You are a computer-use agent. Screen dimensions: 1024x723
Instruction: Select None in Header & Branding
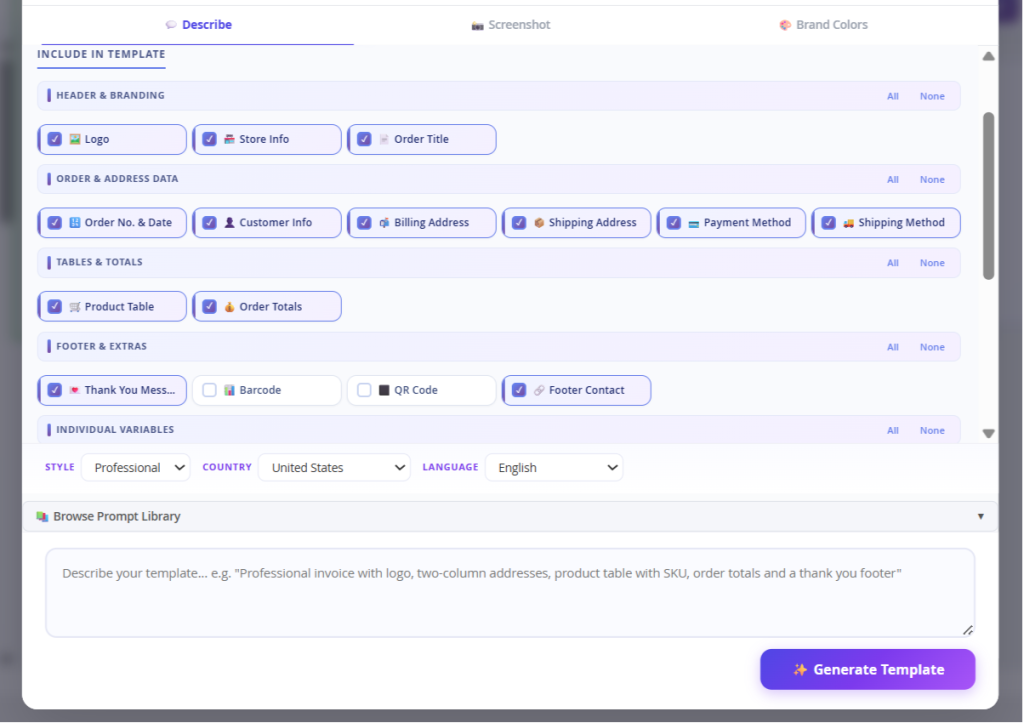coord(932,96)
